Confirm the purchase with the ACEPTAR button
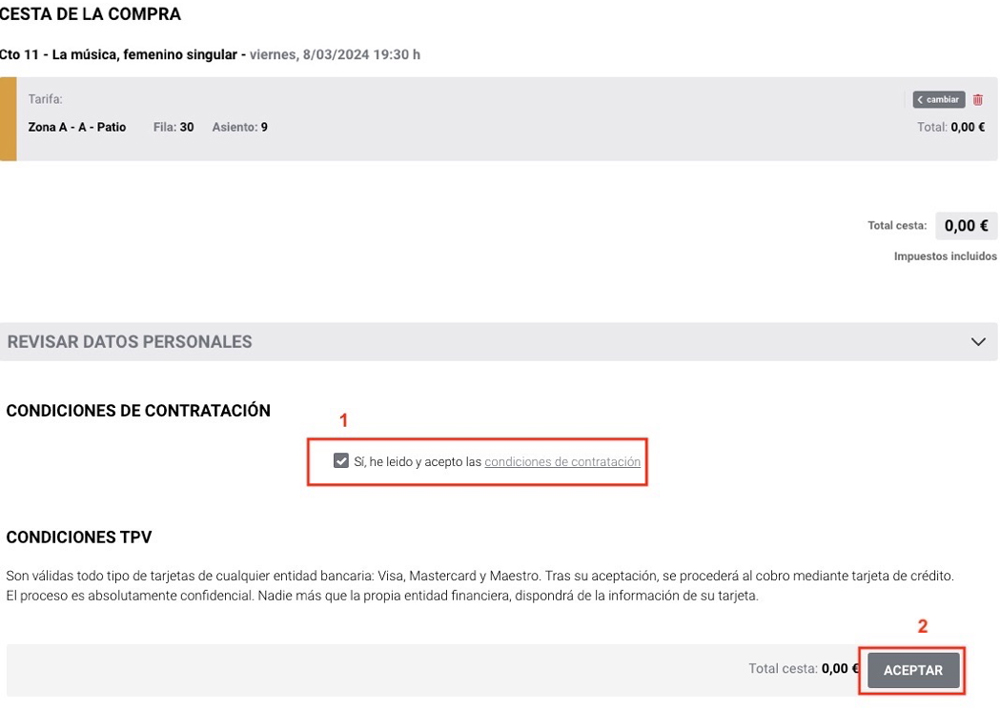1000x710 pixels. [x=913, y=670]
